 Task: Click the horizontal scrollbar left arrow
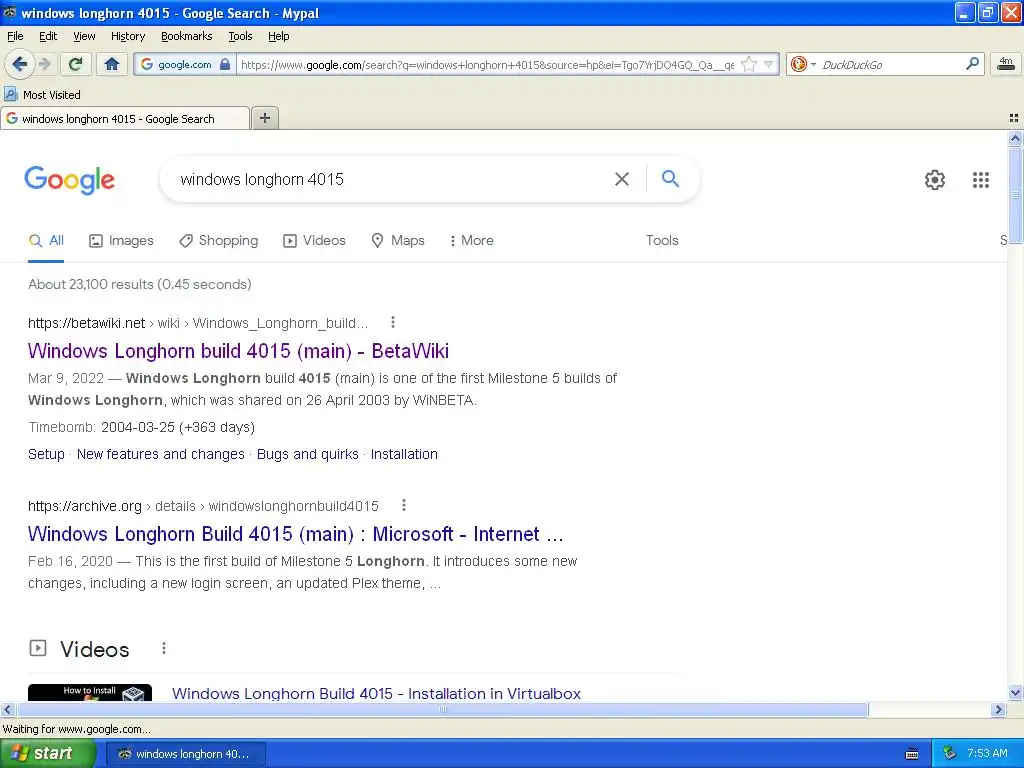tap(8, 709)
